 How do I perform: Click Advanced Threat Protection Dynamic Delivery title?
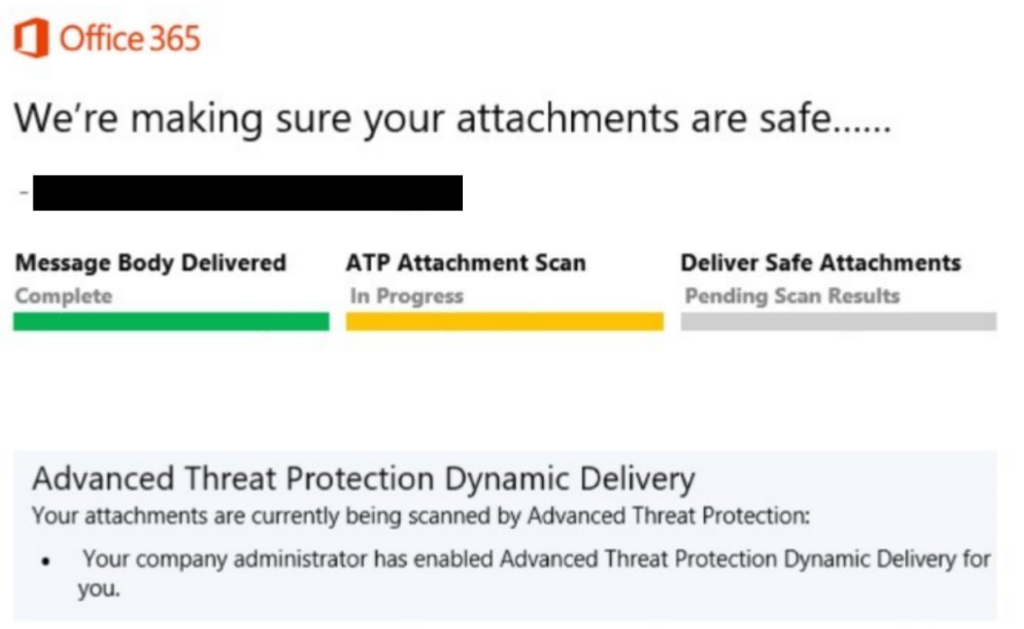[x=364, y=479]
